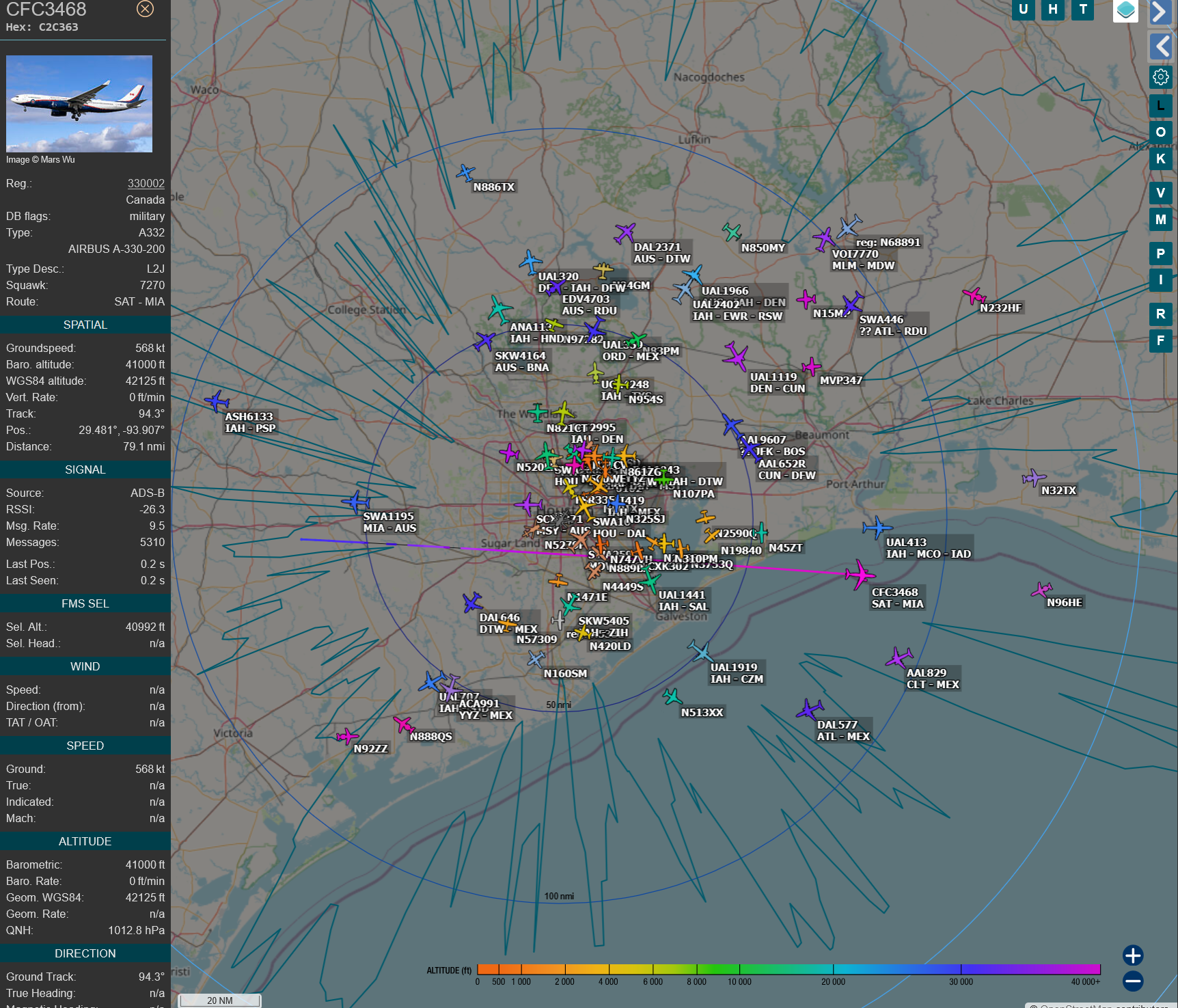
Task: Click the zoom out minus button
Action: pos(1132,981)
